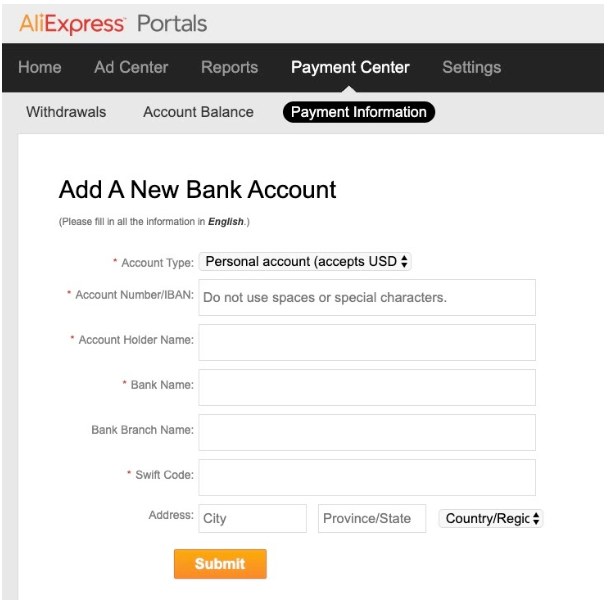Open the Home menu item
609x610 pixels.
click(x=40, y=67)
